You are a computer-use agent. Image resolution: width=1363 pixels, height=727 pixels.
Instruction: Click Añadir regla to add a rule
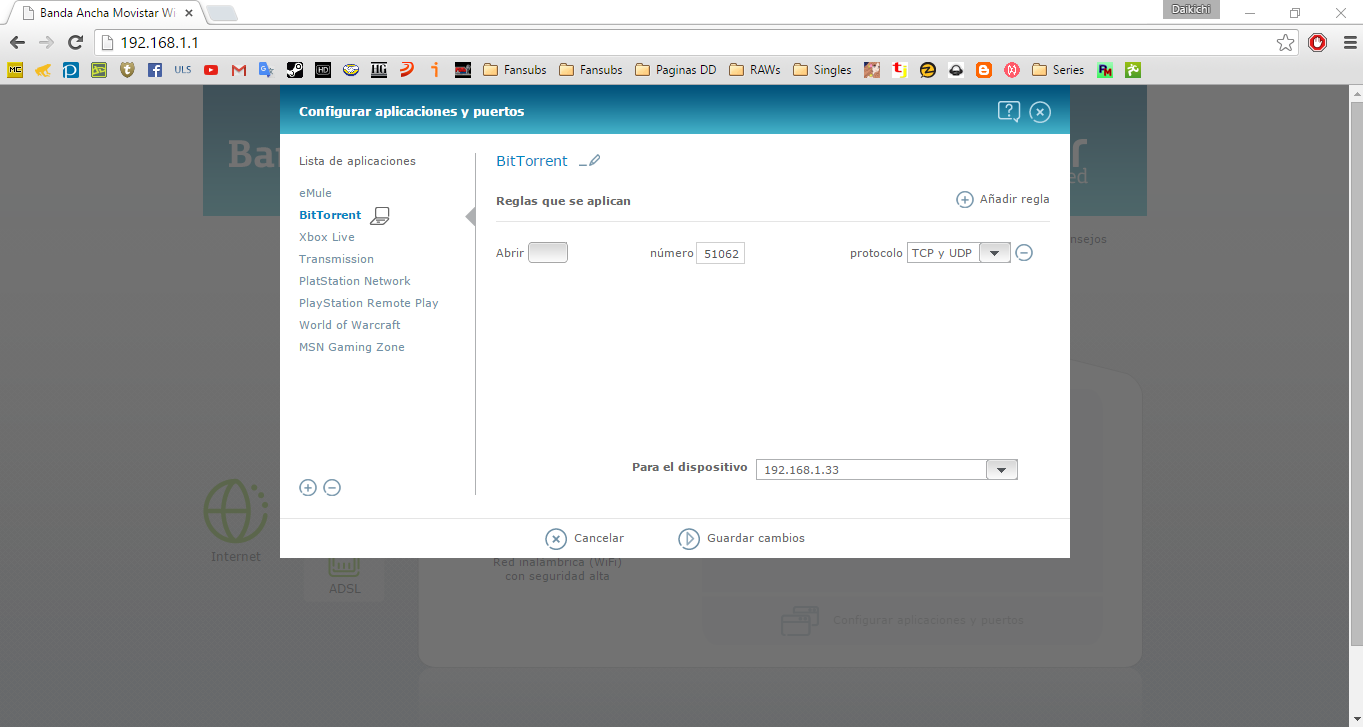1003,199
